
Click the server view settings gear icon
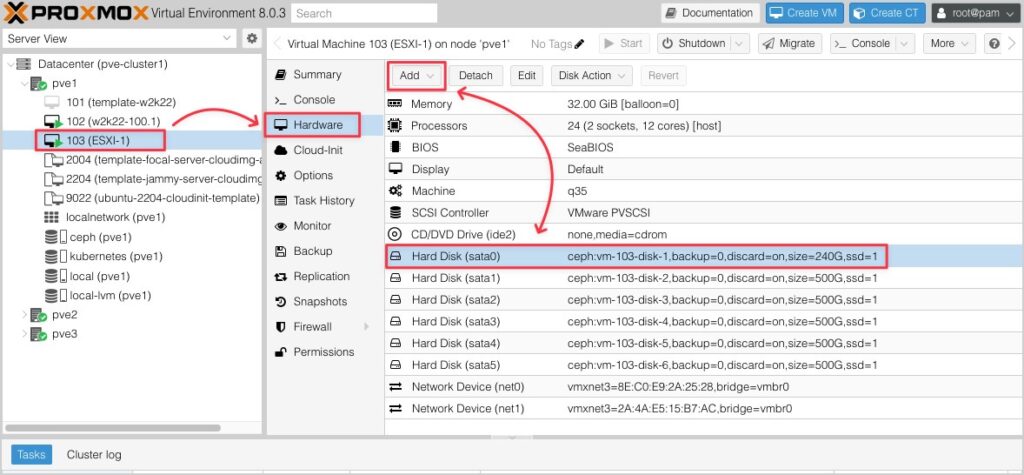(x=251, y=39)
